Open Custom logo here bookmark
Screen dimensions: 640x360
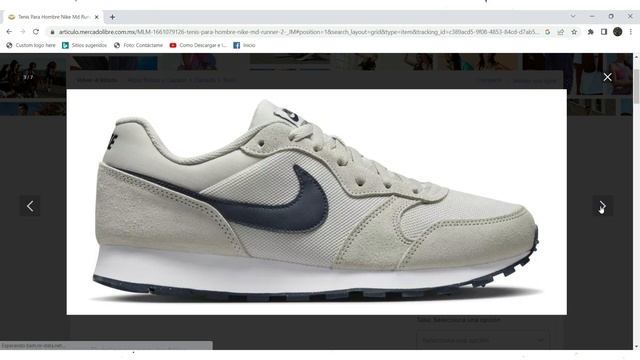point(31,45)
